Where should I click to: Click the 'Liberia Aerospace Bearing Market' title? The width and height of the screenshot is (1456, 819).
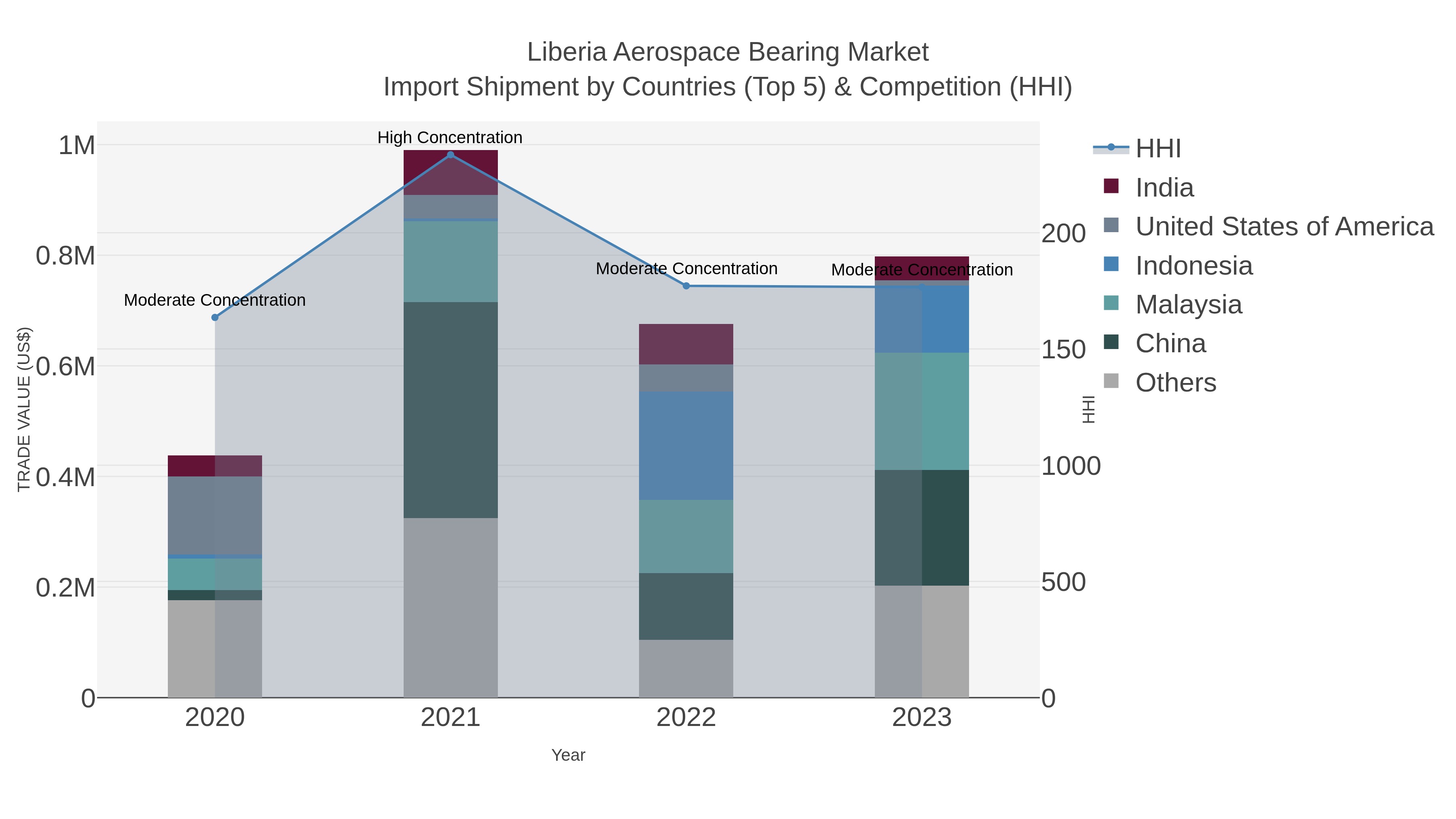coord(728,52)
